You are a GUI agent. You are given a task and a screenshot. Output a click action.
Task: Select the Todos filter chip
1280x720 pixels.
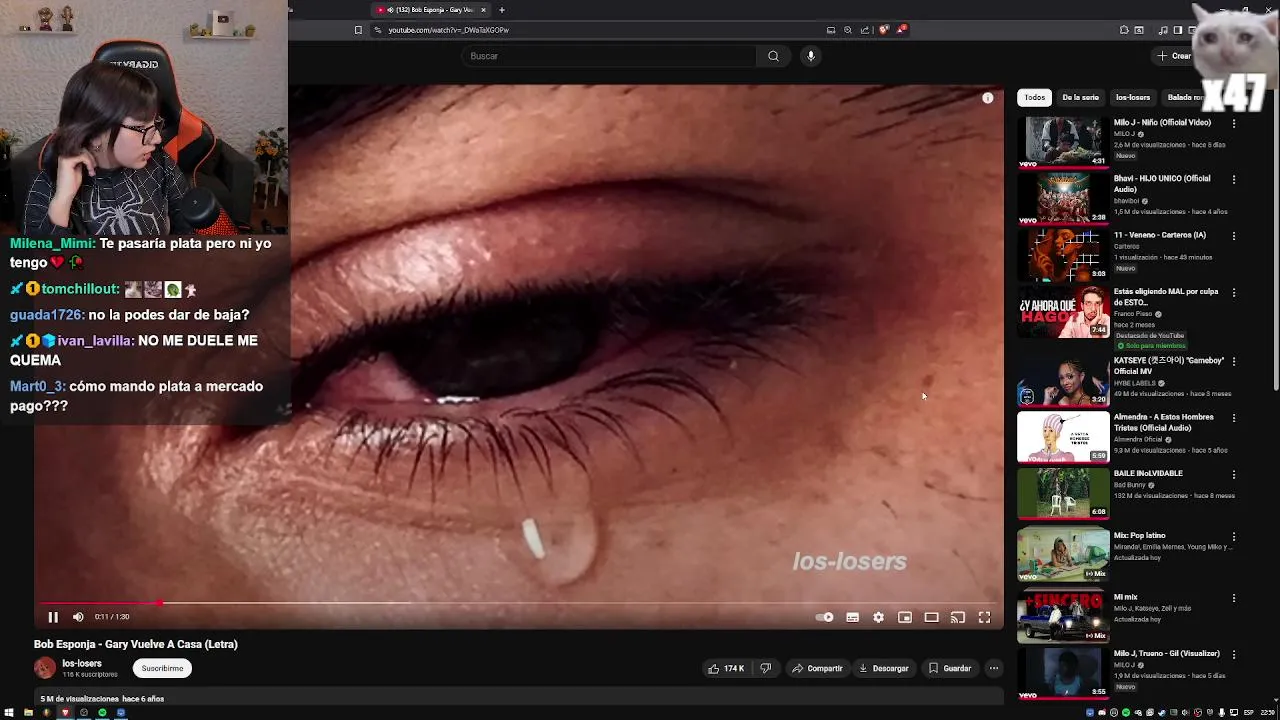[x=1034, y=98]
